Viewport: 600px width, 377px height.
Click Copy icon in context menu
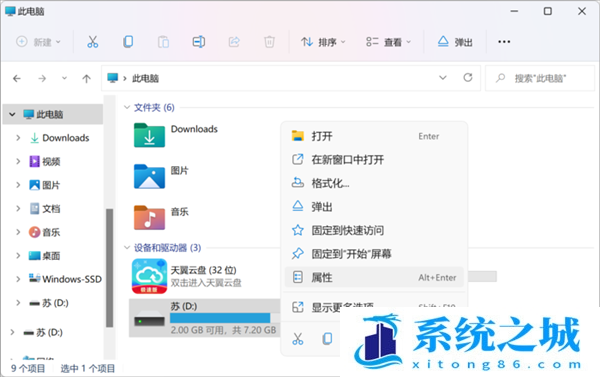(327, 339)
